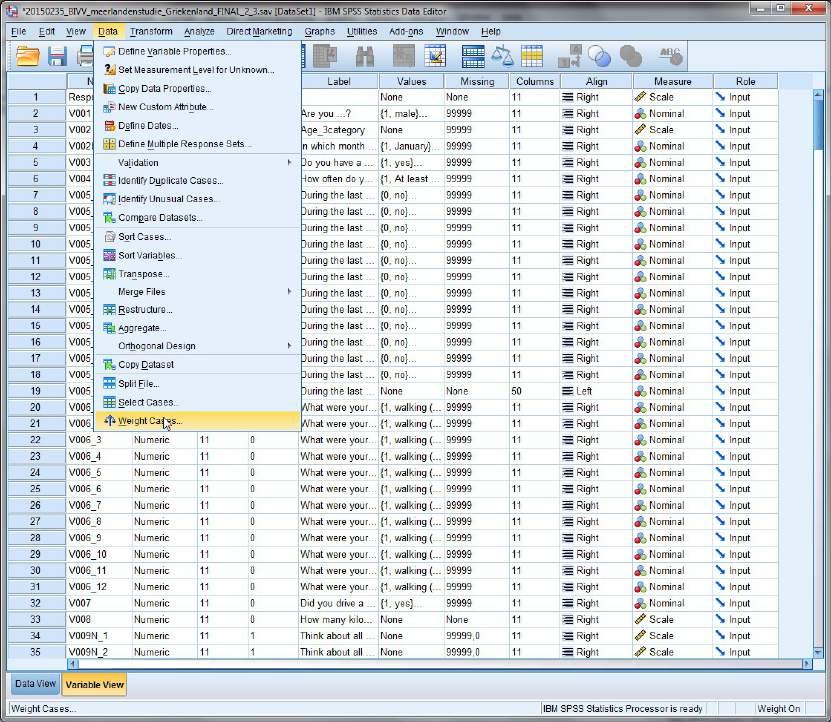The image size is (831, 722).
Task: Click the Insert Cases toolbar icon
Action: 403,56
